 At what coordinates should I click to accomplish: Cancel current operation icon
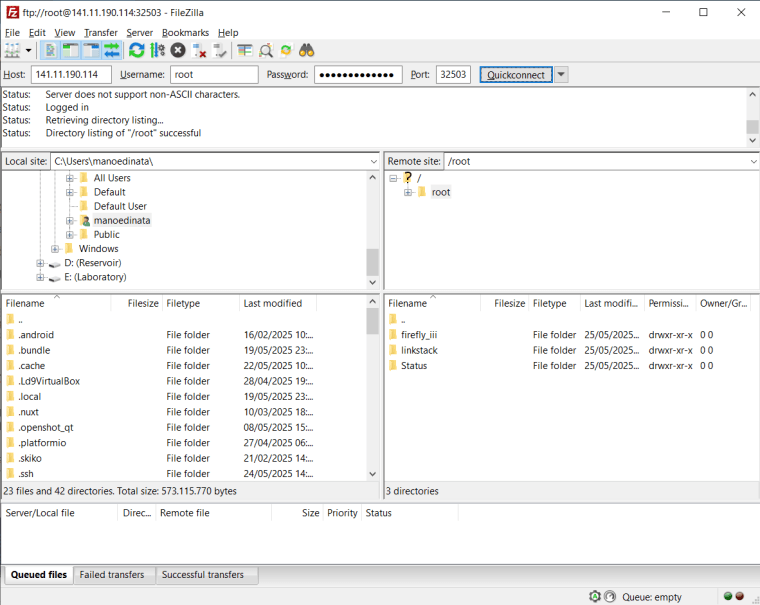(178, 50)
